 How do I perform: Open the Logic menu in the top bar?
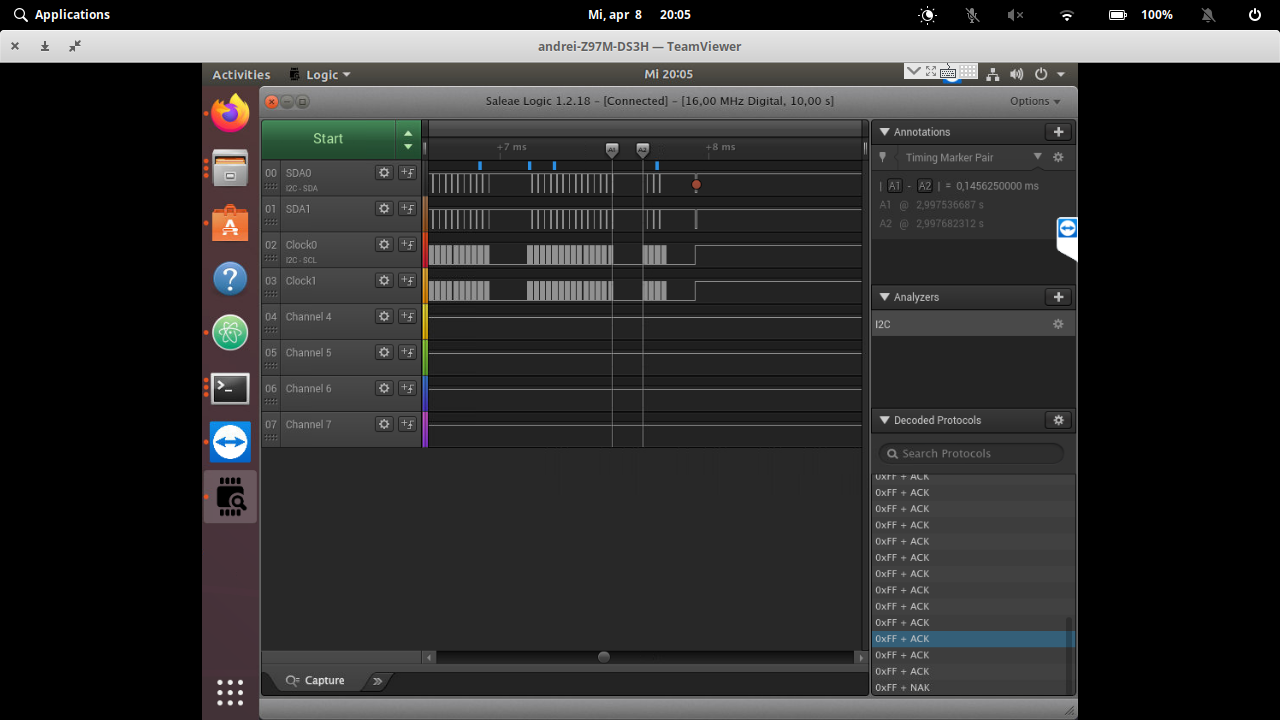320,73
